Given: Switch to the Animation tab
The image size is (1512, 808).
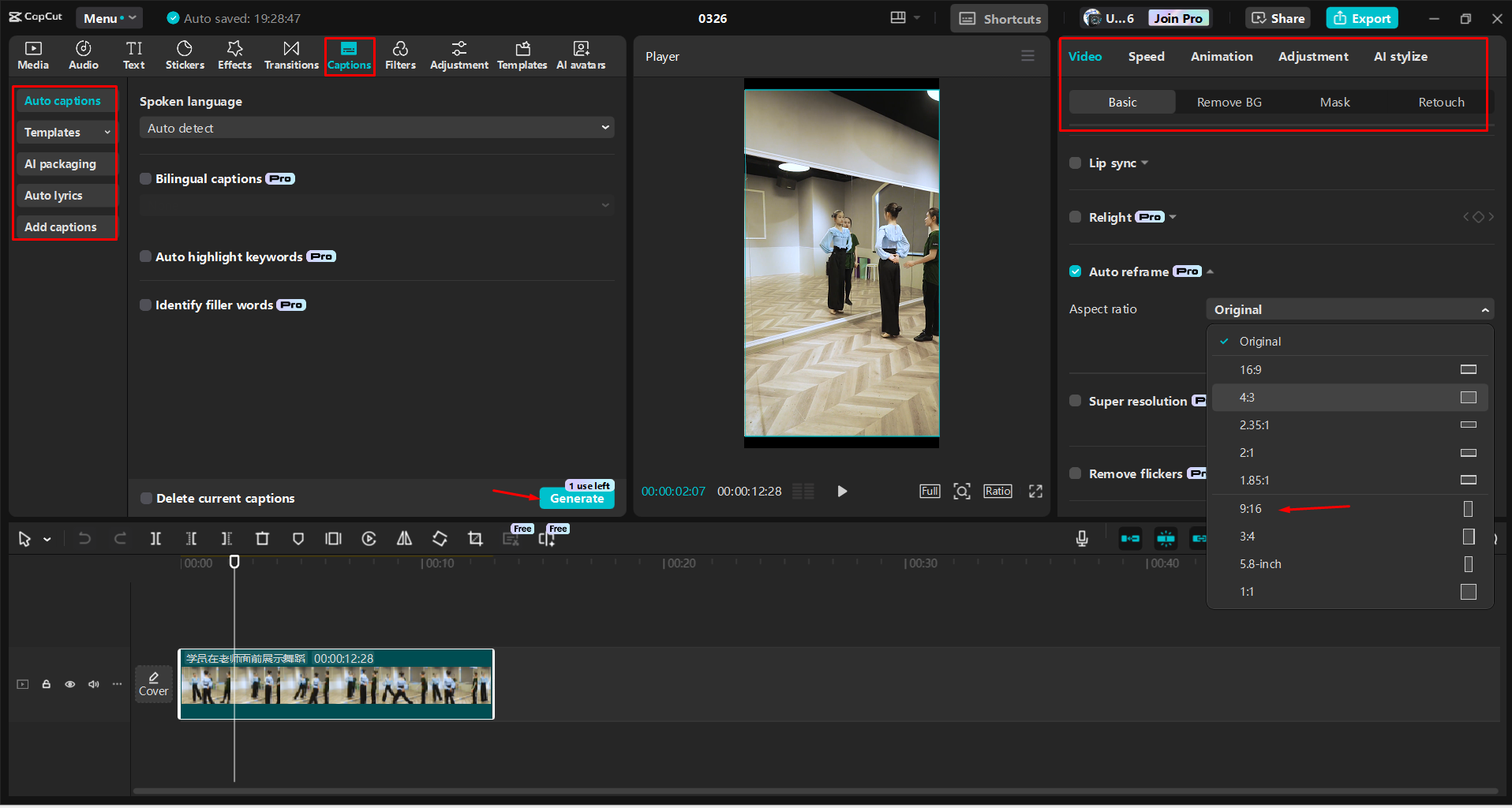Looking at the screenshot, I should coord(1221,57).
